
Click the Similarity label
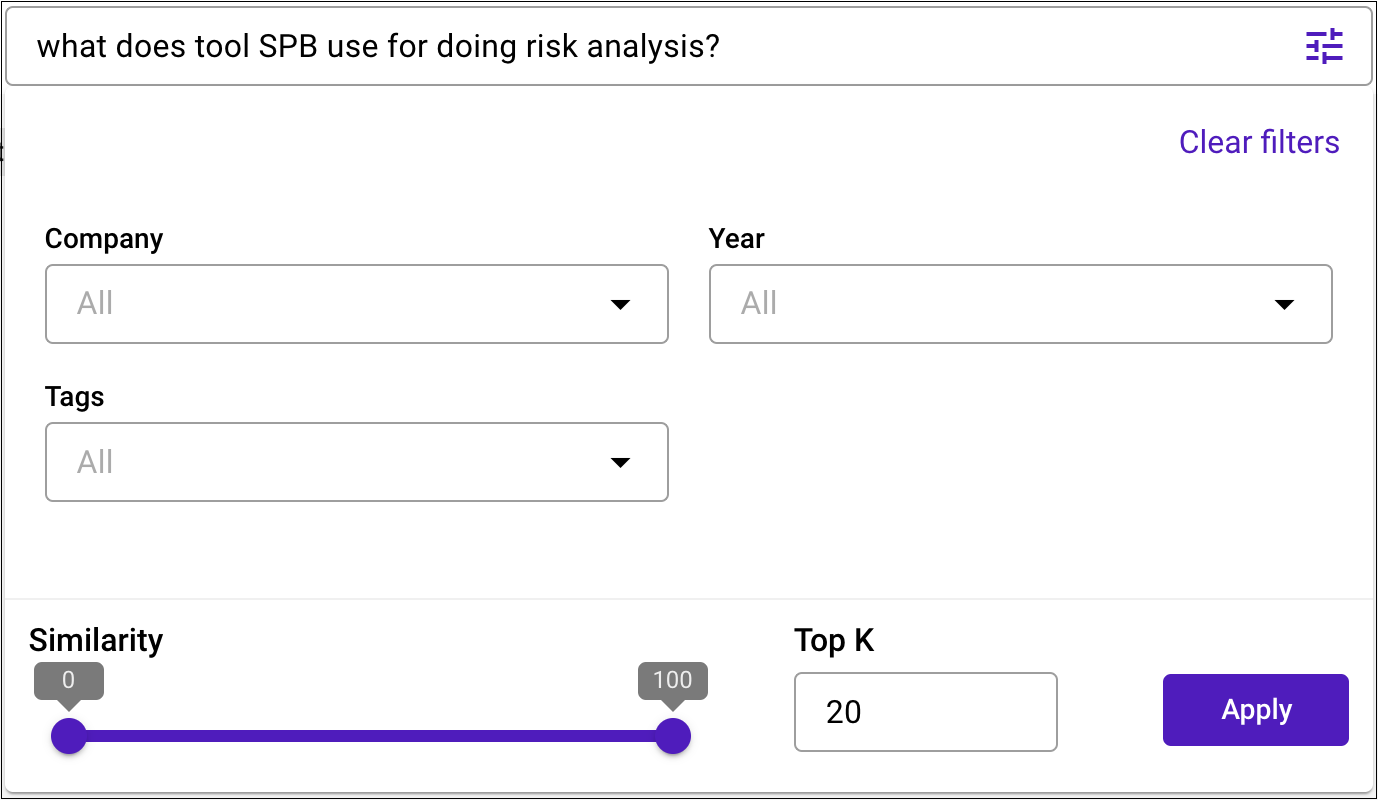(x=96, y=640)
